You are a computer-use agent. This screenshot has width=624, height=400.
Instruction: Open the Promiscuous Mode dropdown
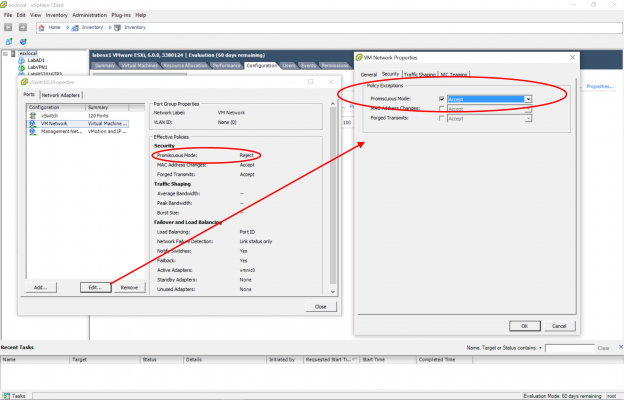(x=528, y=99)
